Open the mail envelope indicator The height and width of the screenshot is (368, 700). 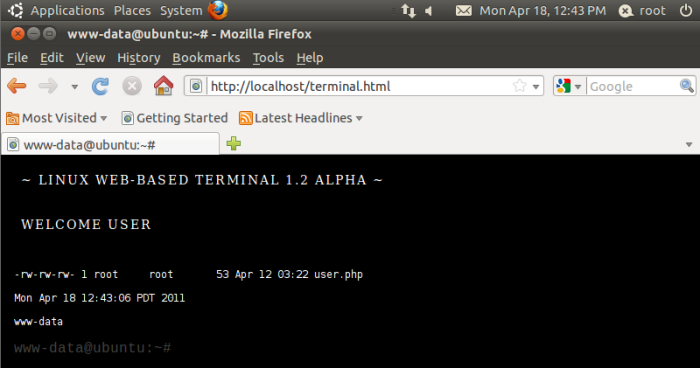point(463,10)
